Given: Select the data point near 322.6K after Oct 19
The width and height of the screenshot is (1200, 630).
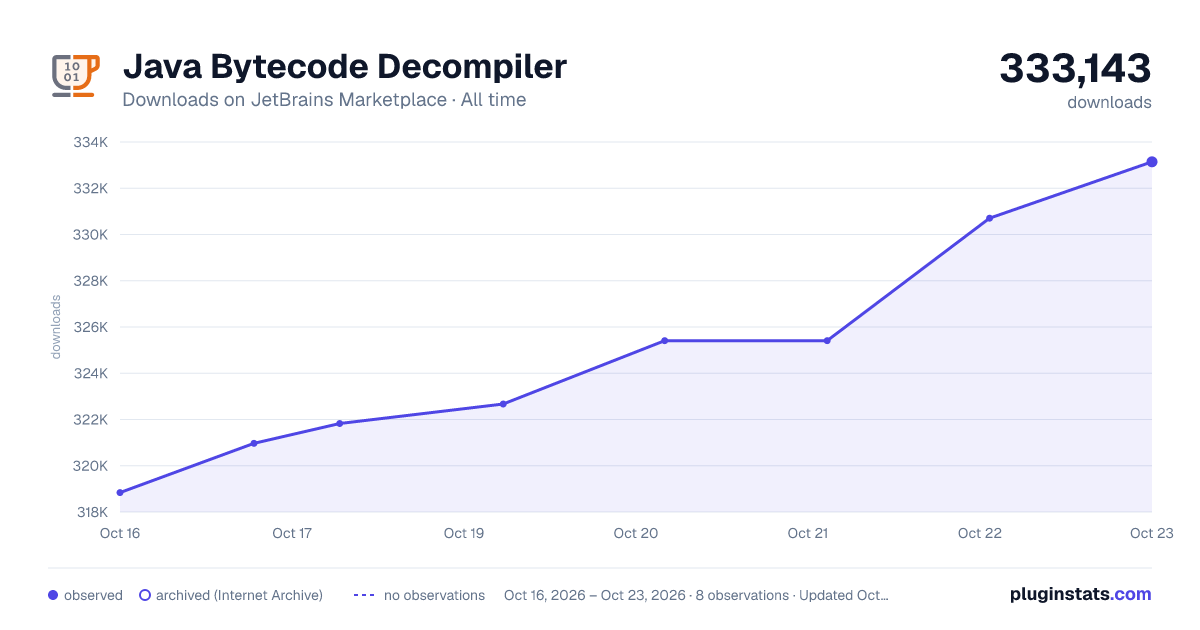Looking at the screenshot, I should [x=503, y=404].
